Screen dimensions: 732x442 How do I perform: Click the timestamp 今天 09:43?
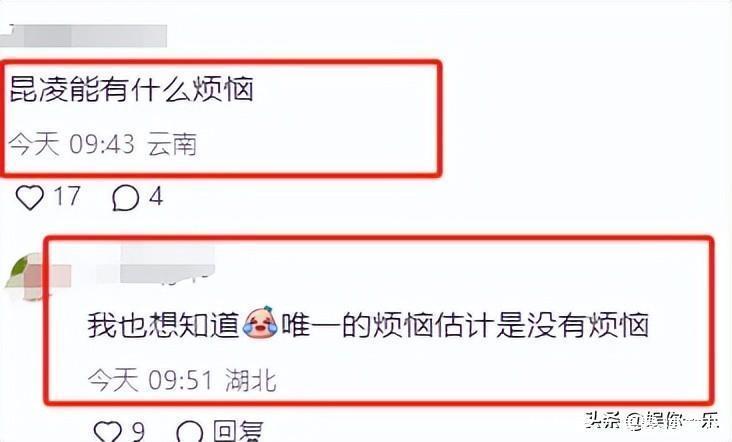coord(72,143)
